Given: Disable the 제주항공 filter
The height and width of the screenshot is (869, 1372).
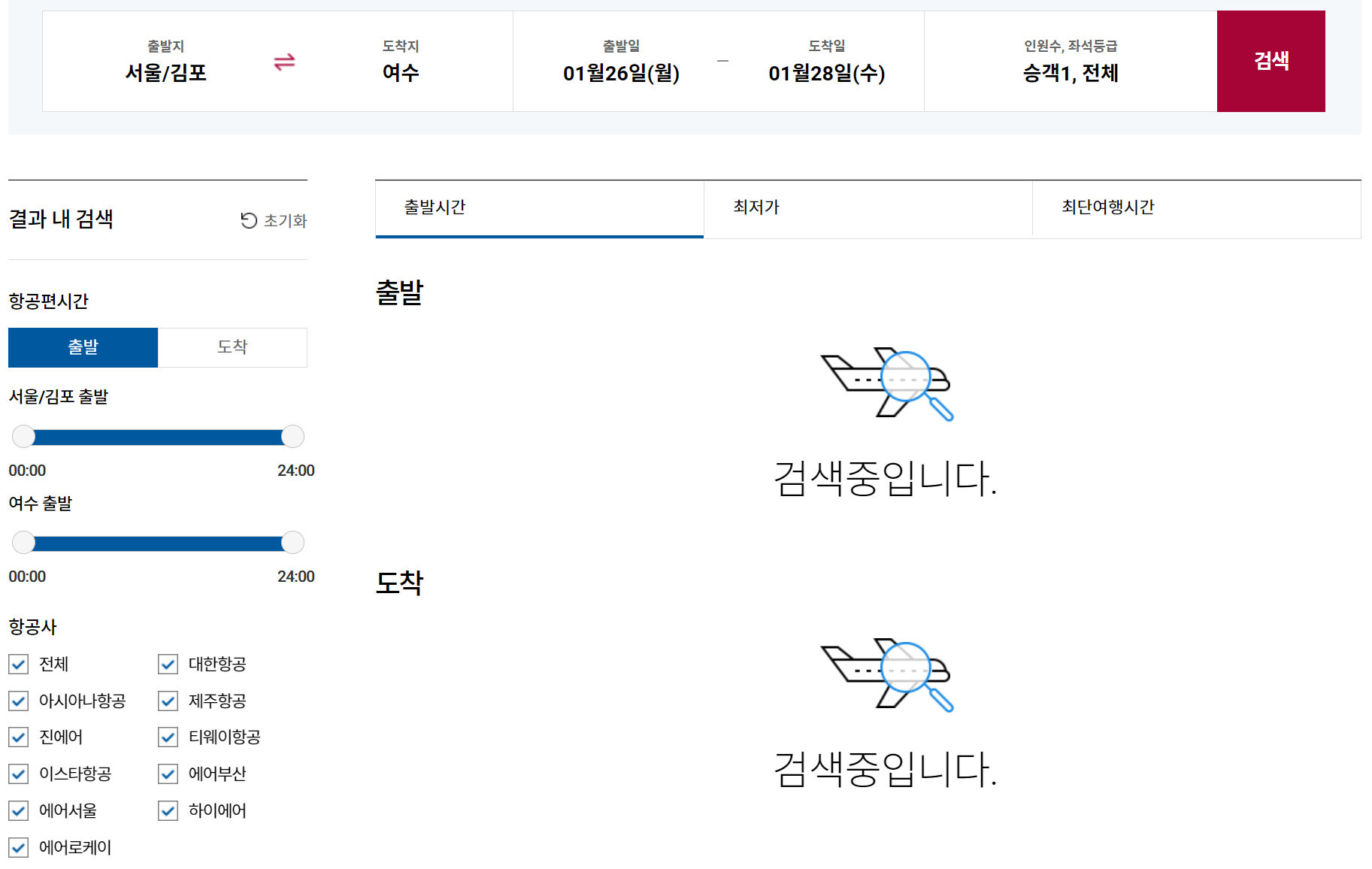Looking at the screenshot, I should tap(167, 701).
